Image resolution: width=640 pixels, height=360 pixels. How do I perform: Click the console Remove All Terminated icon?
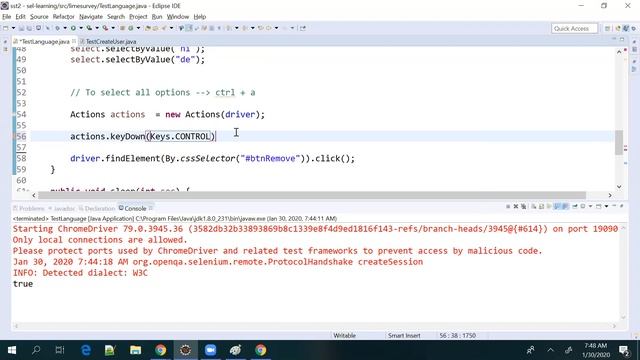(x=524, y=207)
